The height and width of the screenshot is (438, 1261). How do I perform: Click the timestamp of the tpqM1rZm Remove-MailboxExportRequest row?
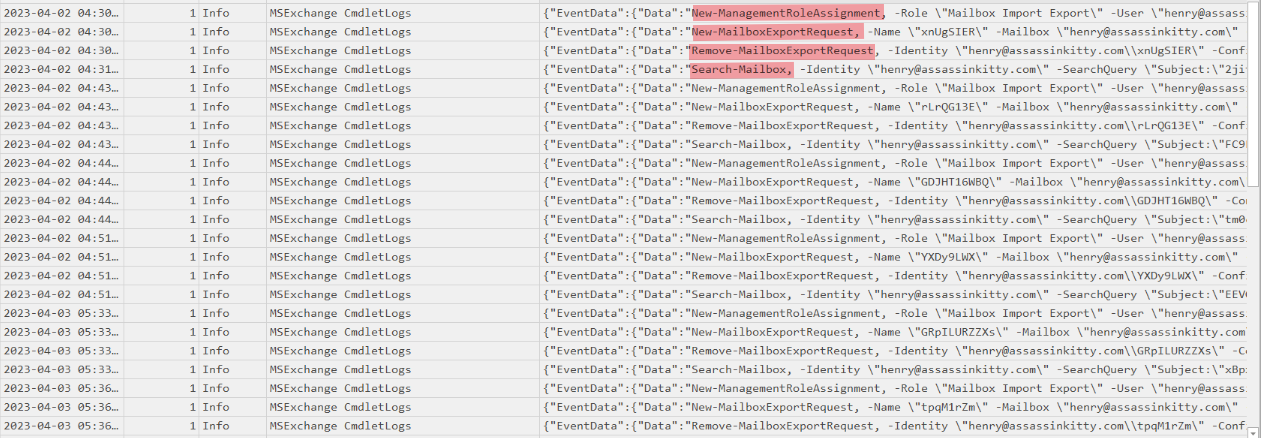pos(62,426)
